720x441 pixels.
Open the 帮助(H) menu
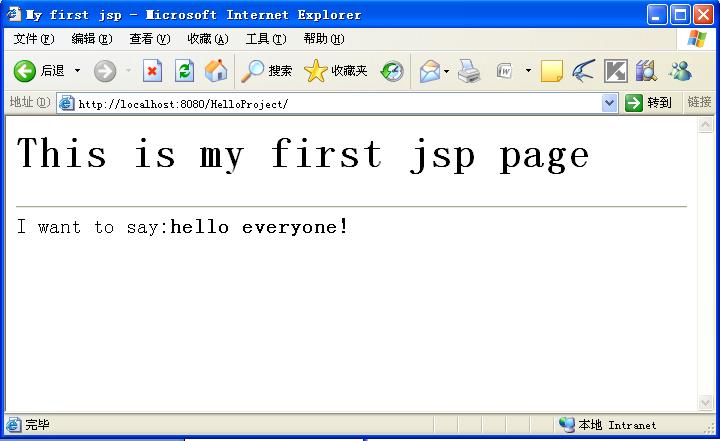click(324, 39)
